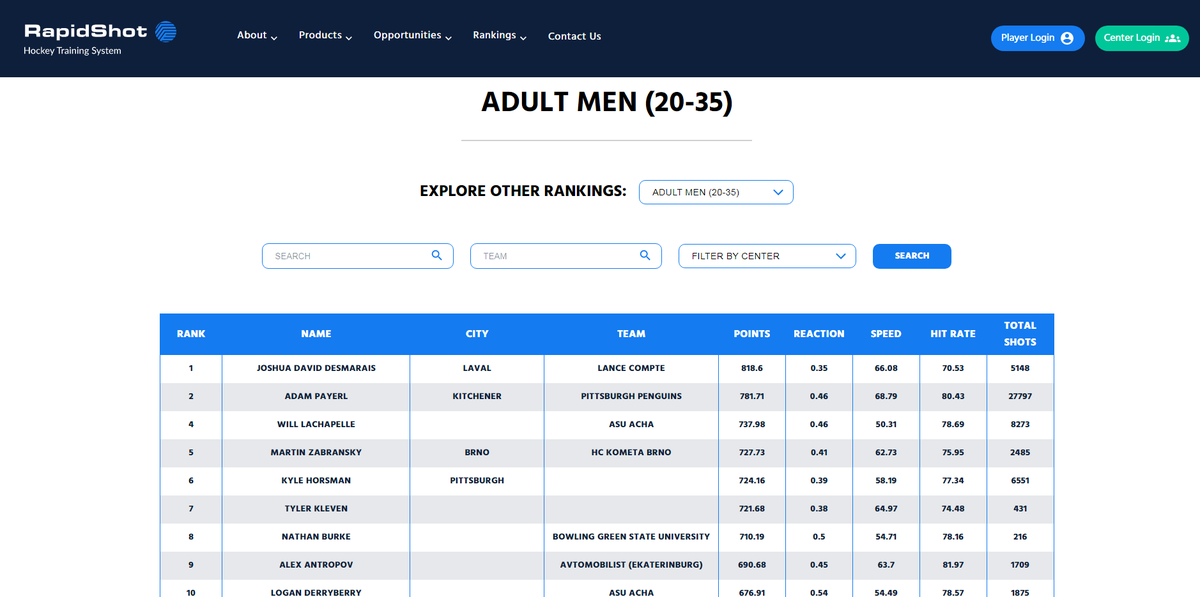Click the 81.97 hit rate value
This screenshot has width=1200, height=597.
tap(953, 564)
